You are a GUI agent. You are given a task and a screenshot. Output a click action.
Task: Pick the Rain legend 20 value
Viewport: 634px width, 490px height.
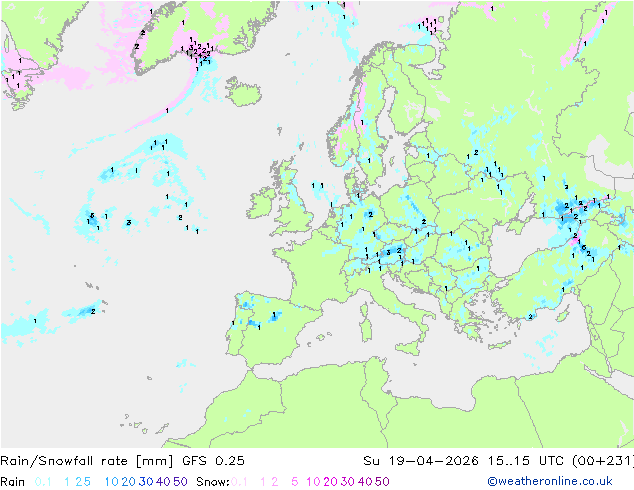coord(128,482)
